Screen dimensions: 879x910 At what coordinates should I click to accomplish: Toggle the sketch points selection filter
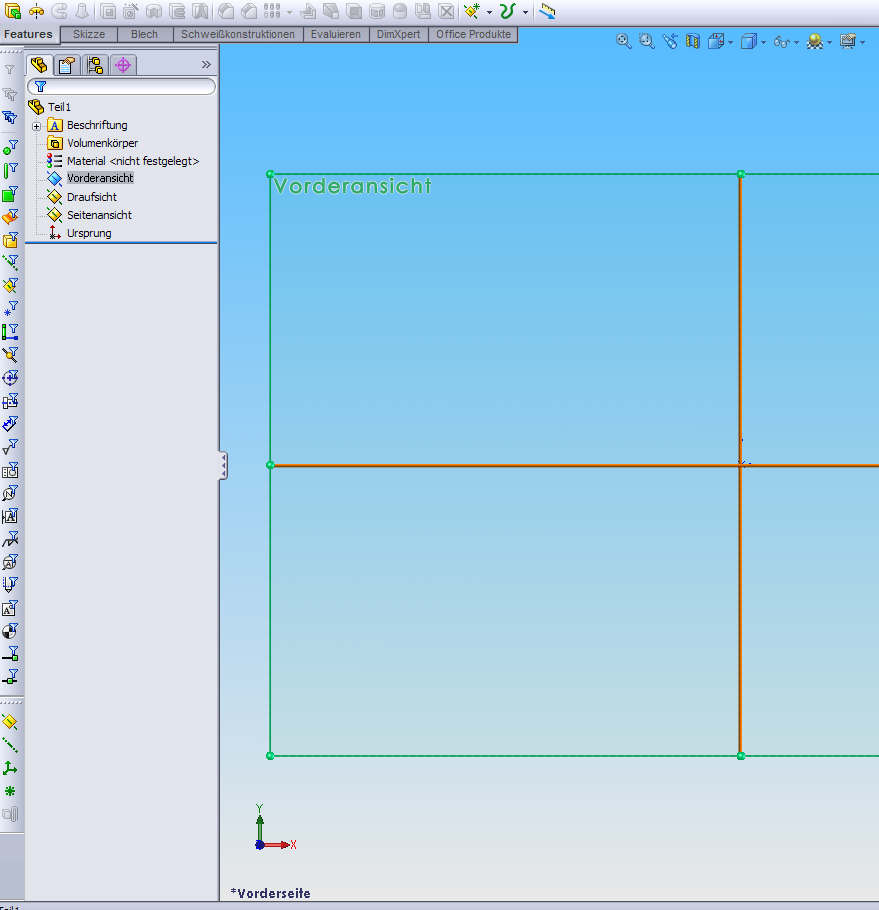coord(10,308)
